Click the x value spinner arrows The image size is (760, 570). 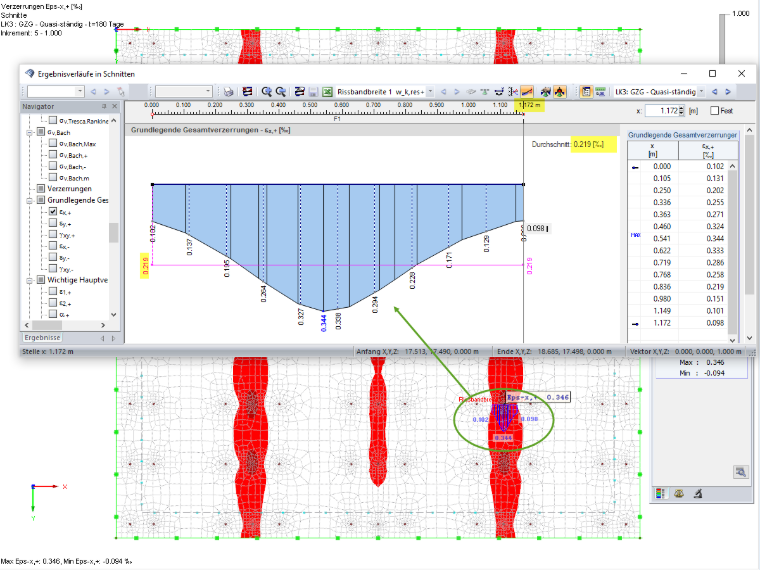pyautogui.click(x=681, y=111)
